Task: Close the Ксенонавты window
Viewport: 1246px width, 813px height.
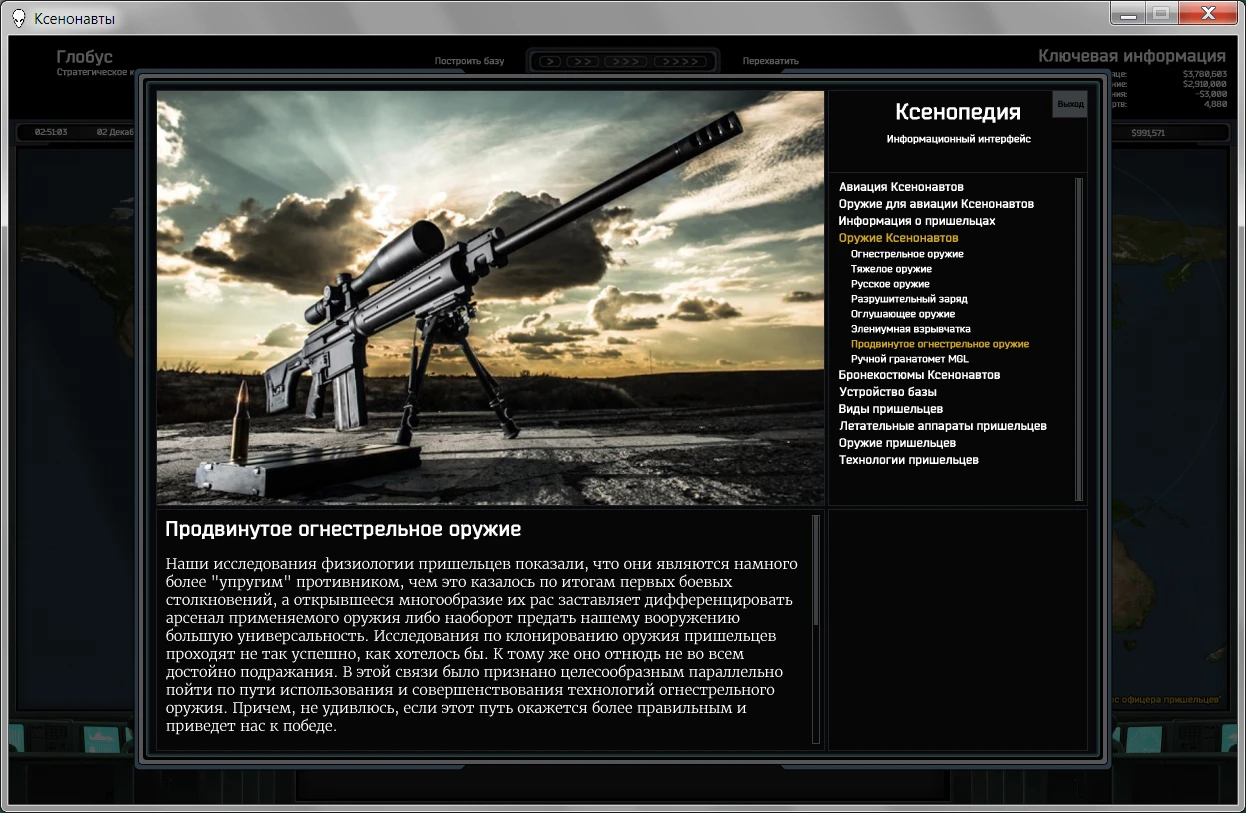Action: pos(1207,14)
